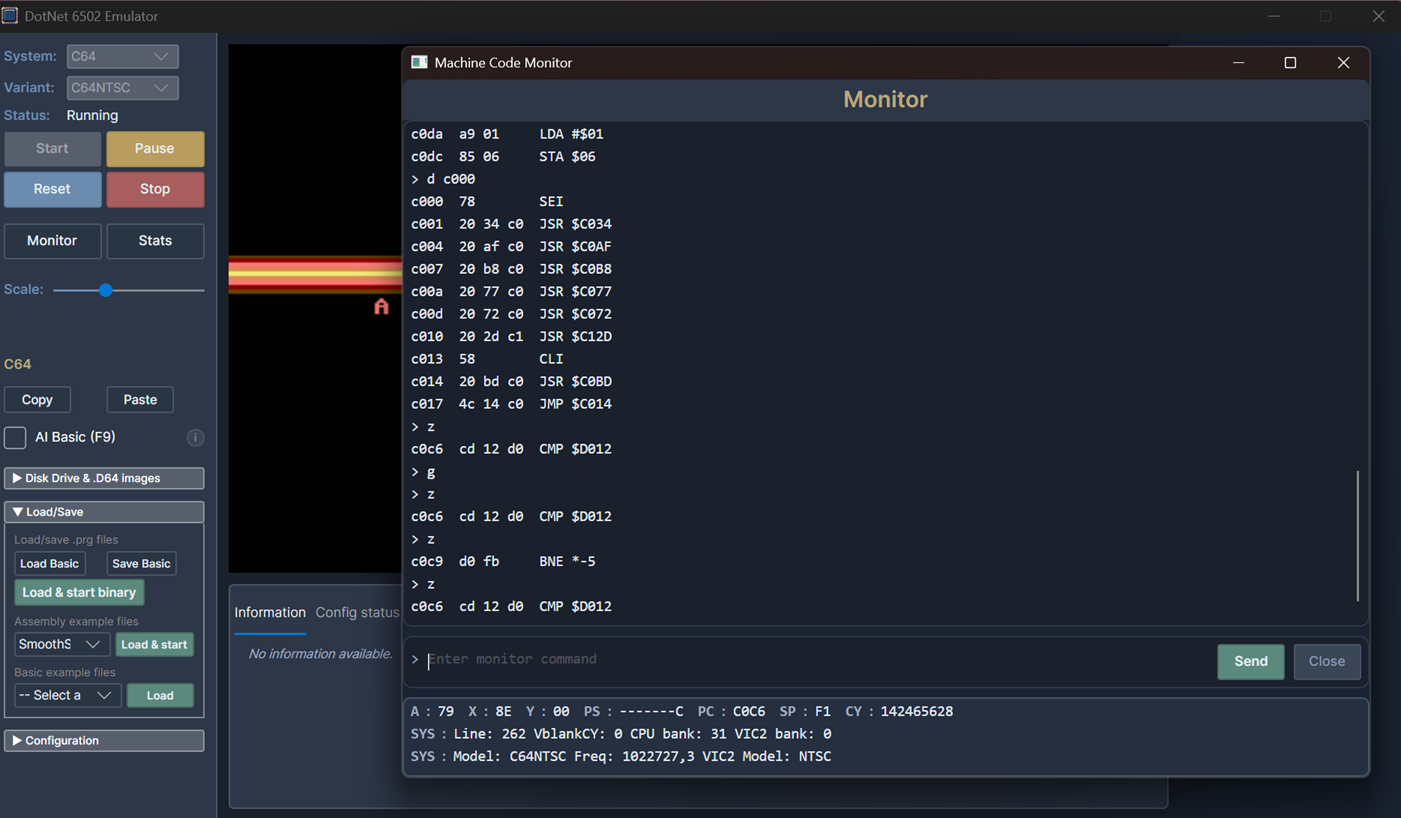Click the Load Basic button
The height and width of the screenshot is (818, 1401).
click(x=50, y=563)
